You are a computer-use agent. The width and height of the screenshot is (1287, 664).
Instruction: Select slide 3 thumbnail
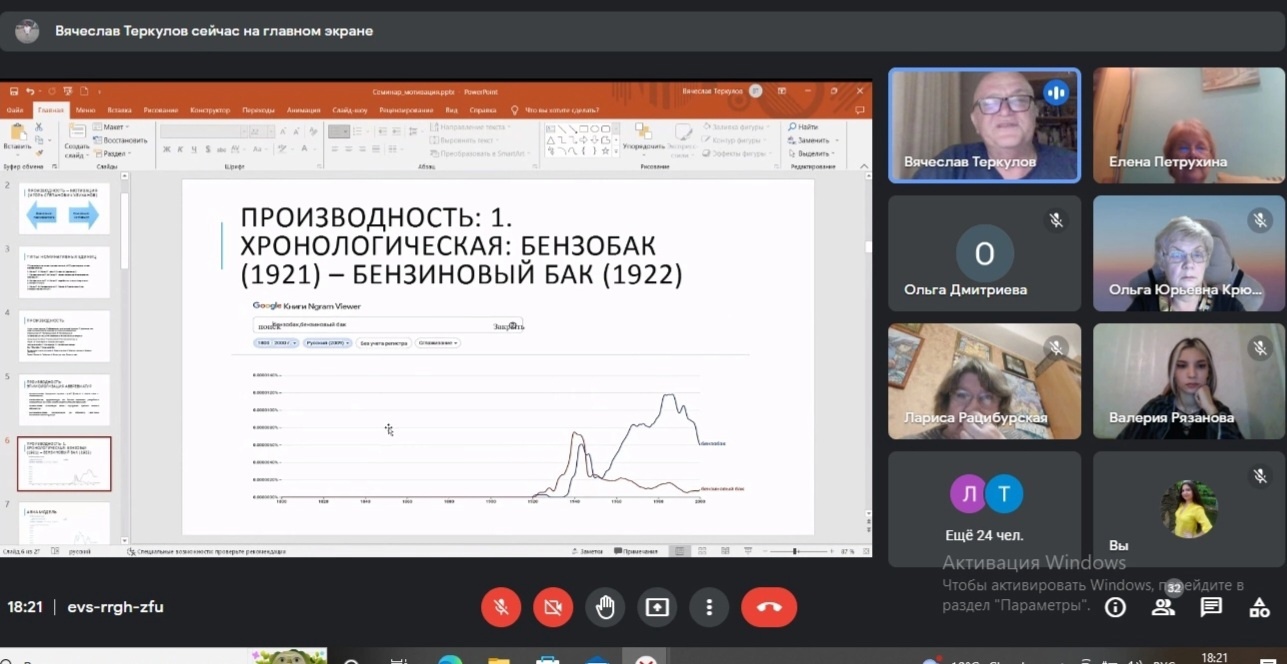[63, 271]
